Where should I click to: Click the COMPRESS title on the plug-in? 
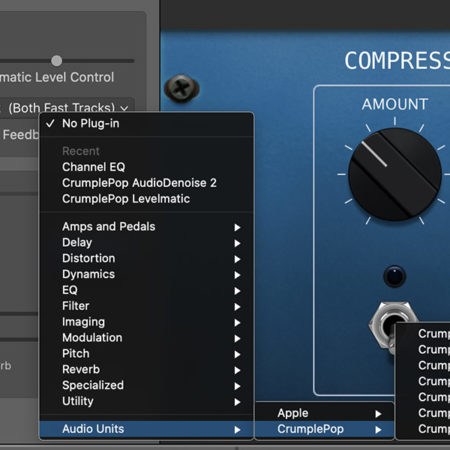(x=397, y=61)
